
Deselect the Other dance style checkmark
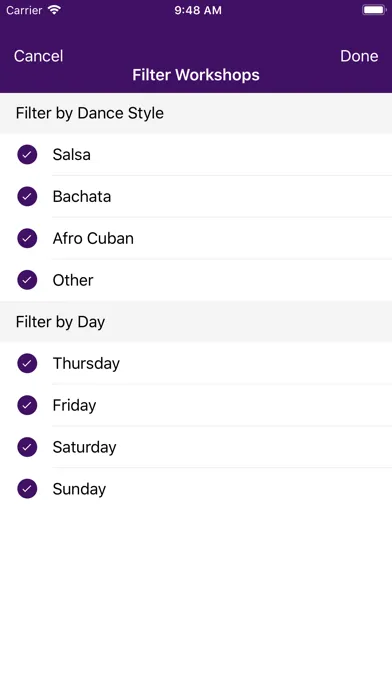(x=27, y=280)
